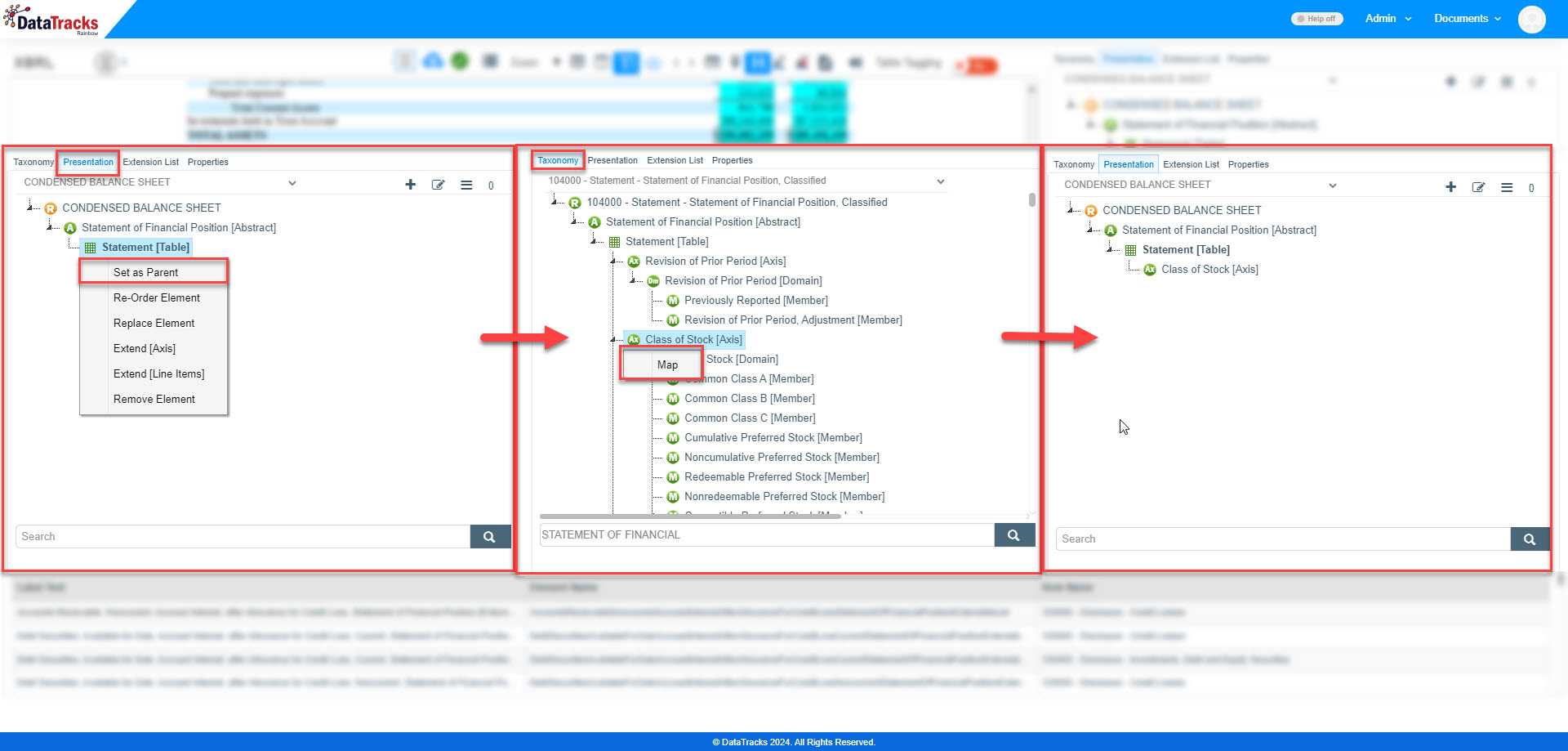The width and height of the screenshot is (1568, 751).
Task: Click the search button in middle panel
Action: pos(1014,535)
